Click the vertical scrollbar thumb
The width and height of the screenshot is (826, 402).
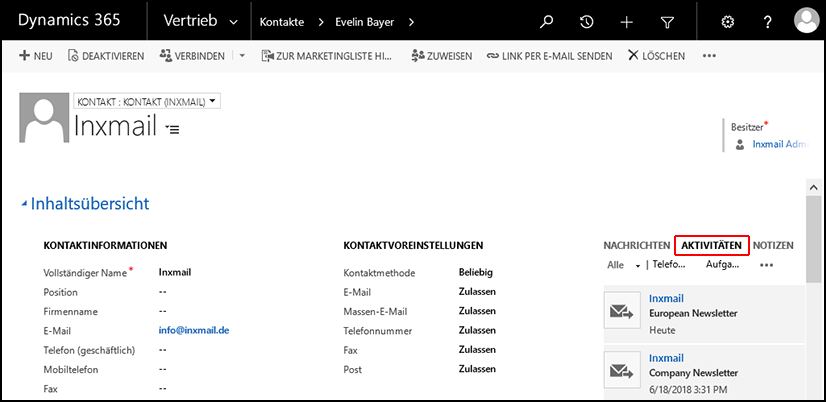(813, 240)
